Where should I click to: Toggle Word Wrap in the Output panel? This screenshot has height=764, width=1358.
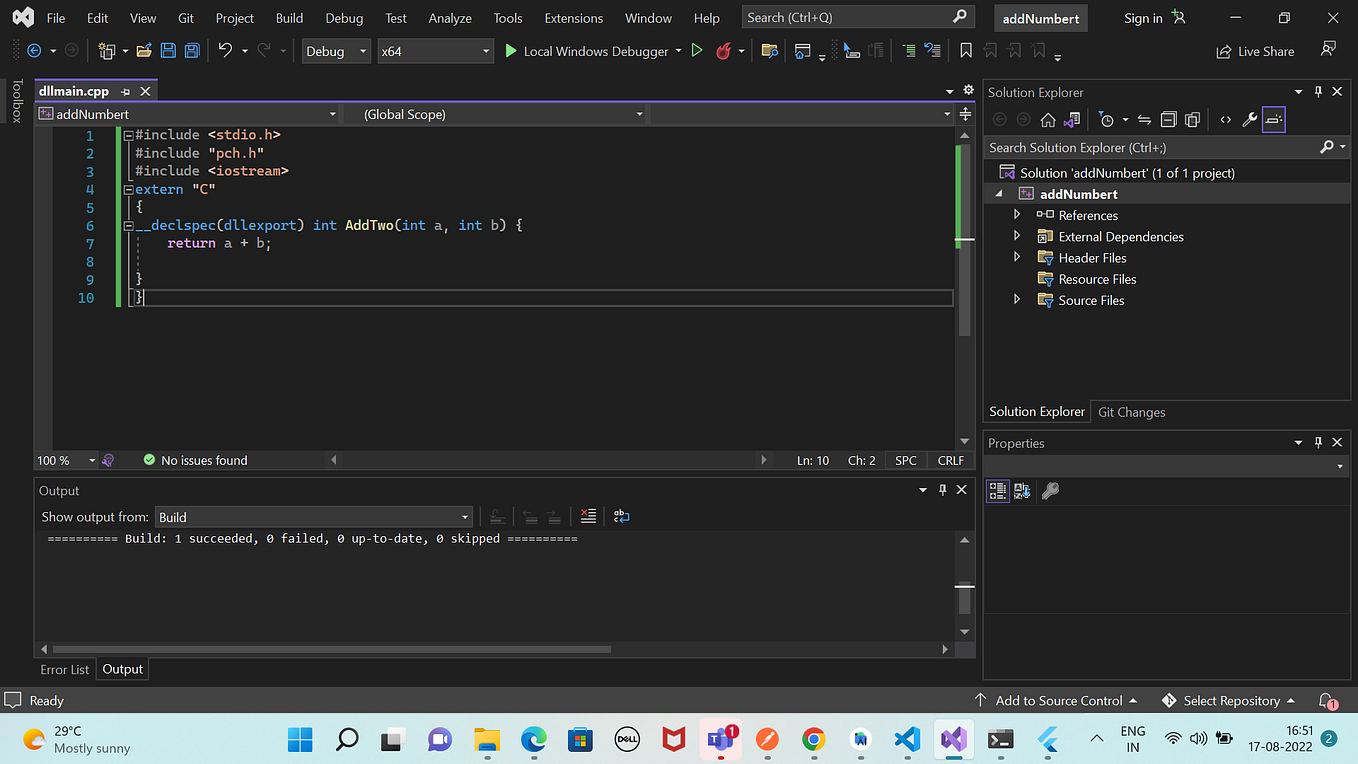621,516
